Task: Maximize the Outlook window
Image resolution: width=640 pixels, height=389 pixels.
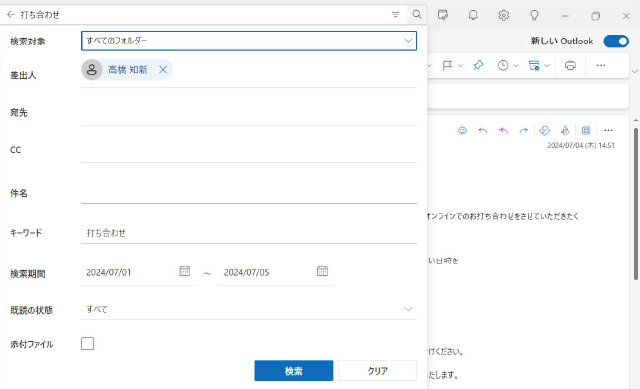Action: 596,16
